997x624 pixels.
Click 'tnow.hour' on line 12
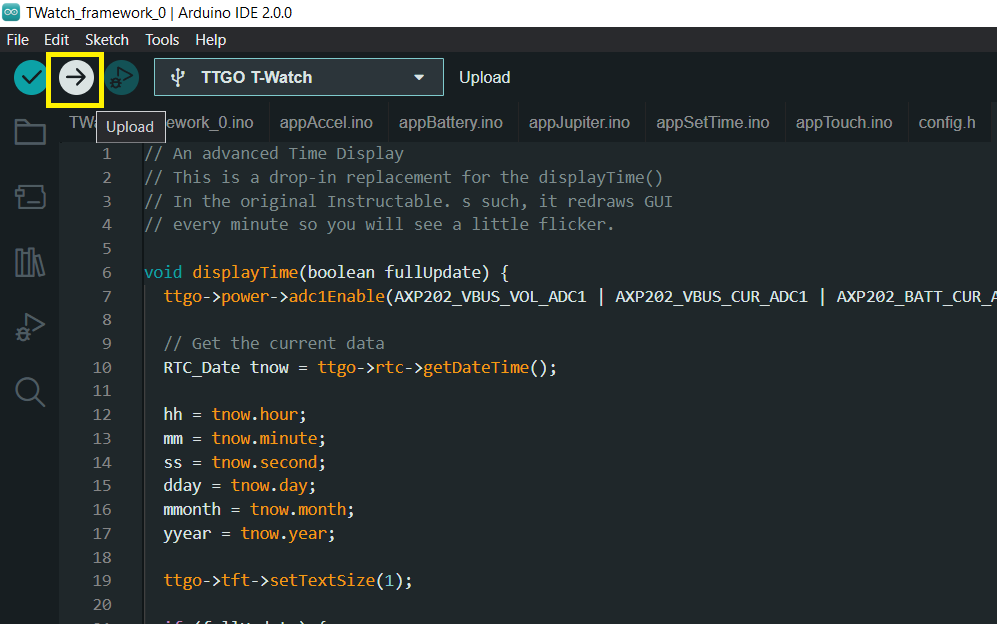pos(254,415)
